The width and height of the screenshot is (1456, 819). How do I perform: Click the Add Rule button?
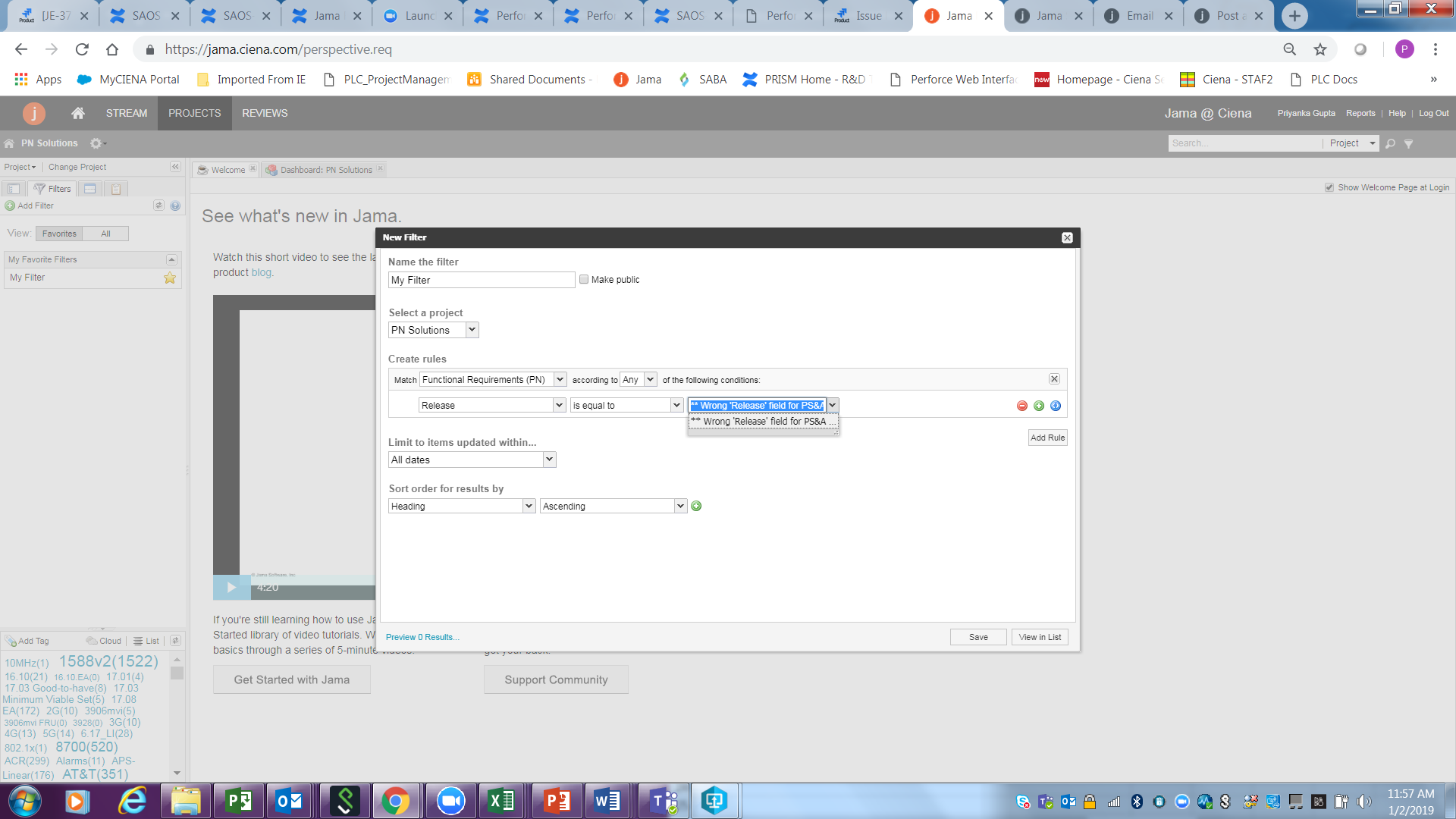coord(1047,438)
